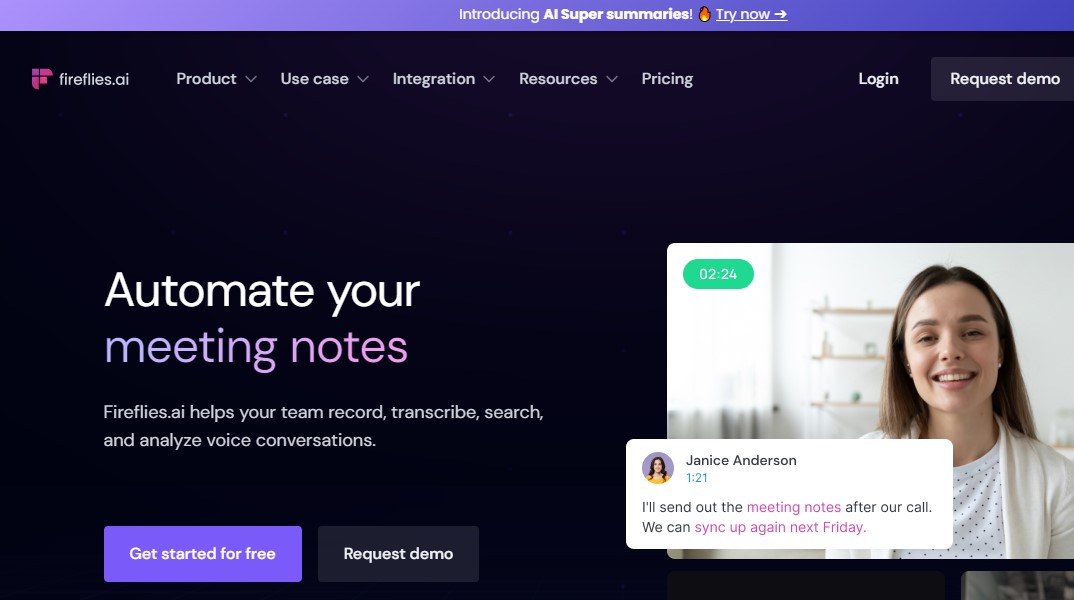The height and width of the screenshot is (600, 1074).
Task: Follow the Try now link in the banner
Action: click(x=751, y=15)
